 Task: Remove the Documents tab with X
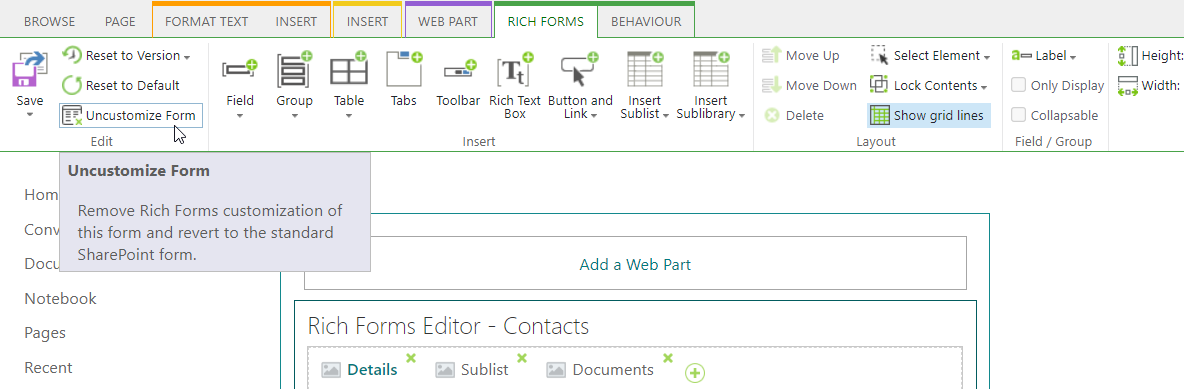click(668, 358)
